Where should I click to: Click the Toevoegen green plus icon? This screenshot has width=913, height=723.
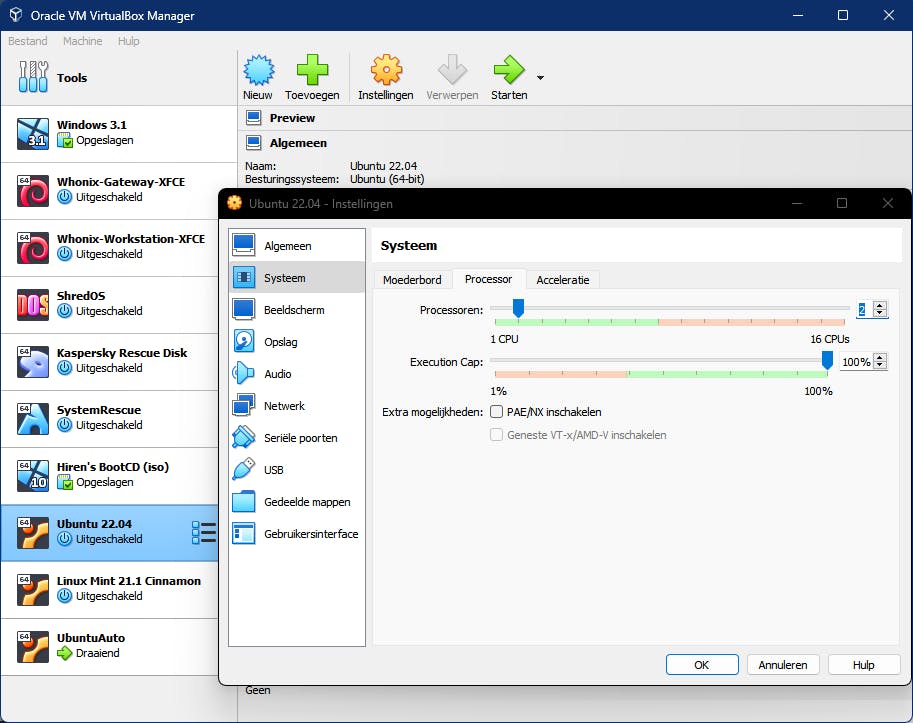pyautogui.click(x=312, y=70)
